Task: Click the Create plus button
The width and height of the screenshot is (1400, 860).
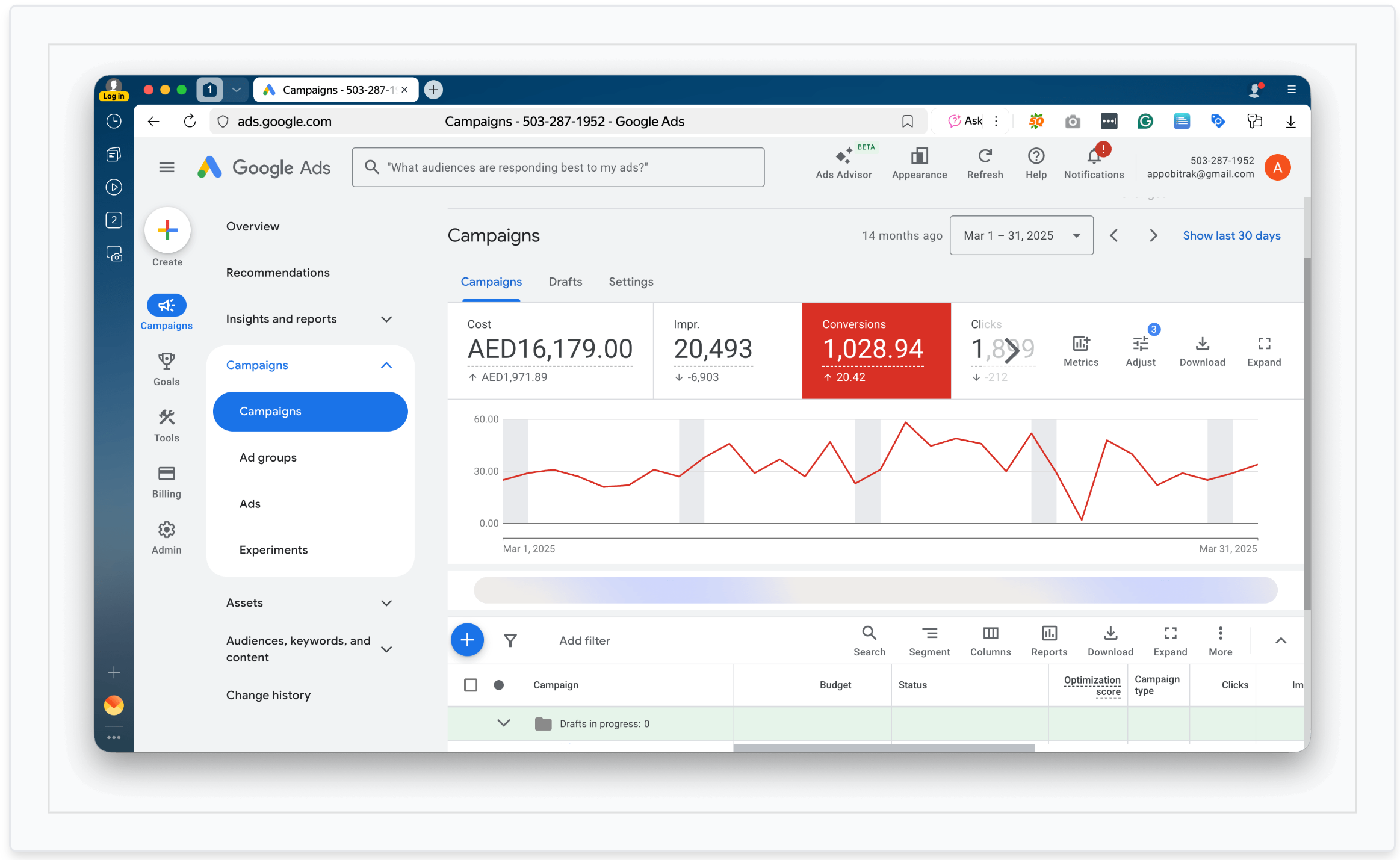Action: (x=167, y=230)
